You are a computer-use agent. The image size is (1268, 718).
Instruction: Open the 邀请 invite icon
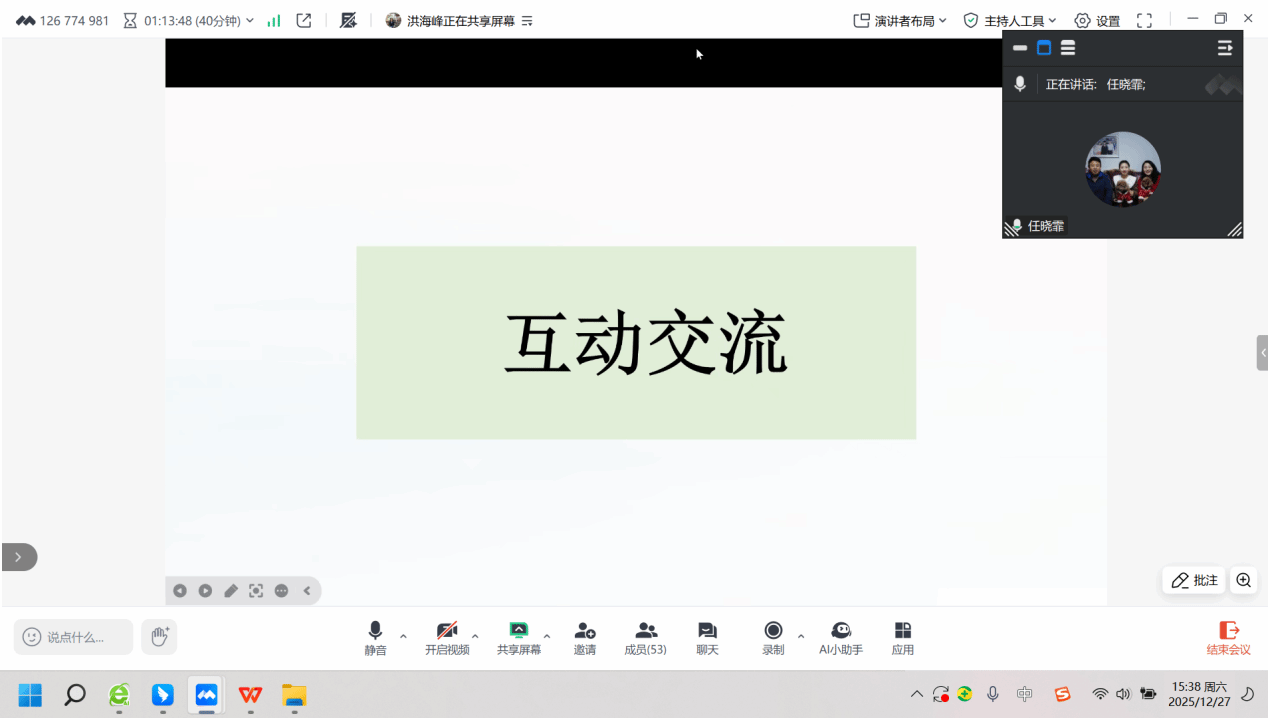coord(585,636)
